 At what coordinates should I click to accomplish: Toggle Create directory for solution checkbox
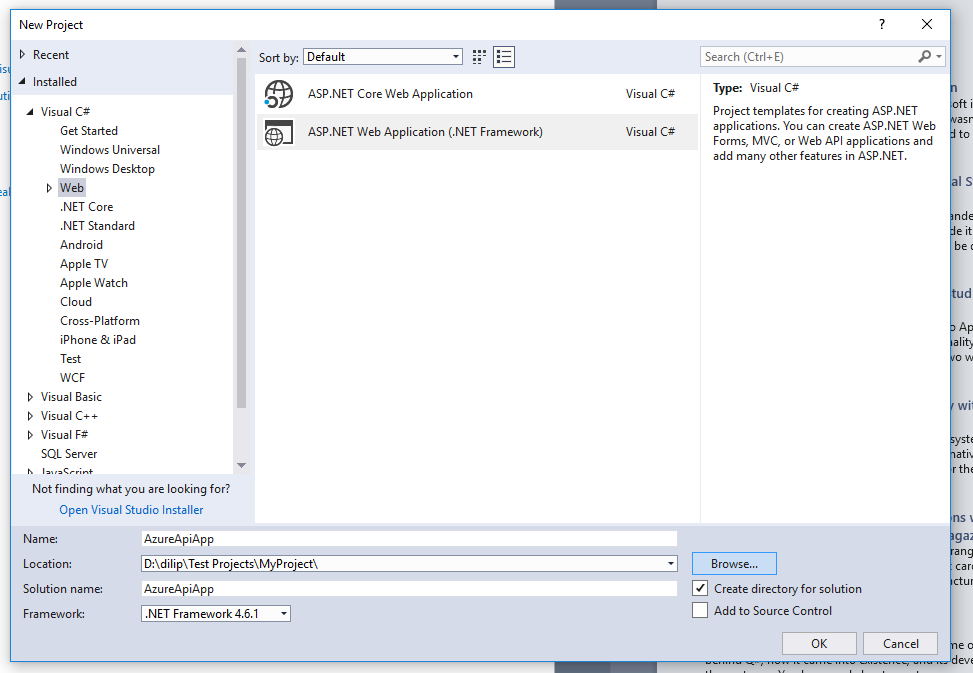700,588
